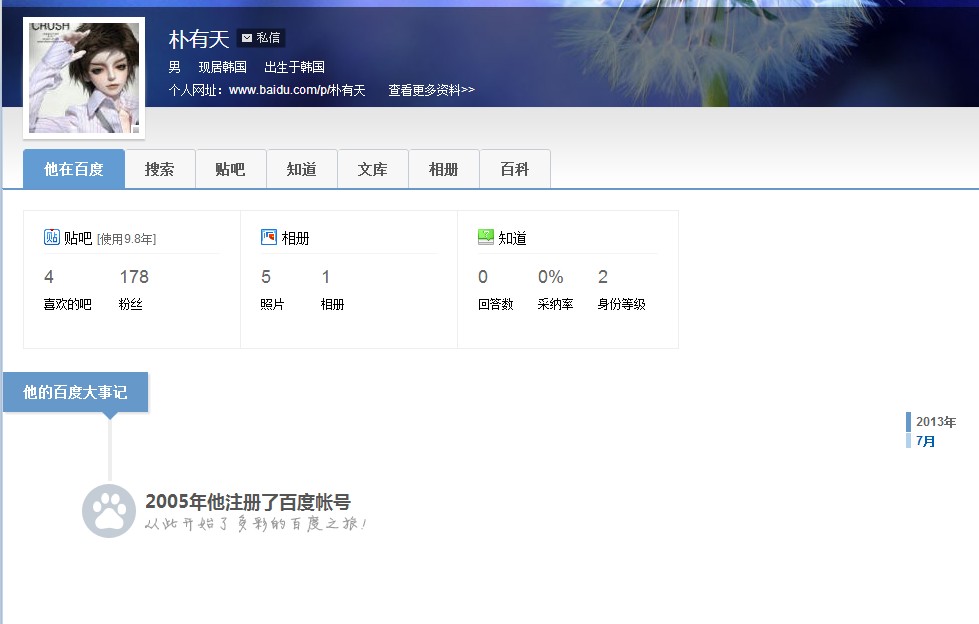
Task: Open the 贴吧 panel title link
Action: pos(78,238)
